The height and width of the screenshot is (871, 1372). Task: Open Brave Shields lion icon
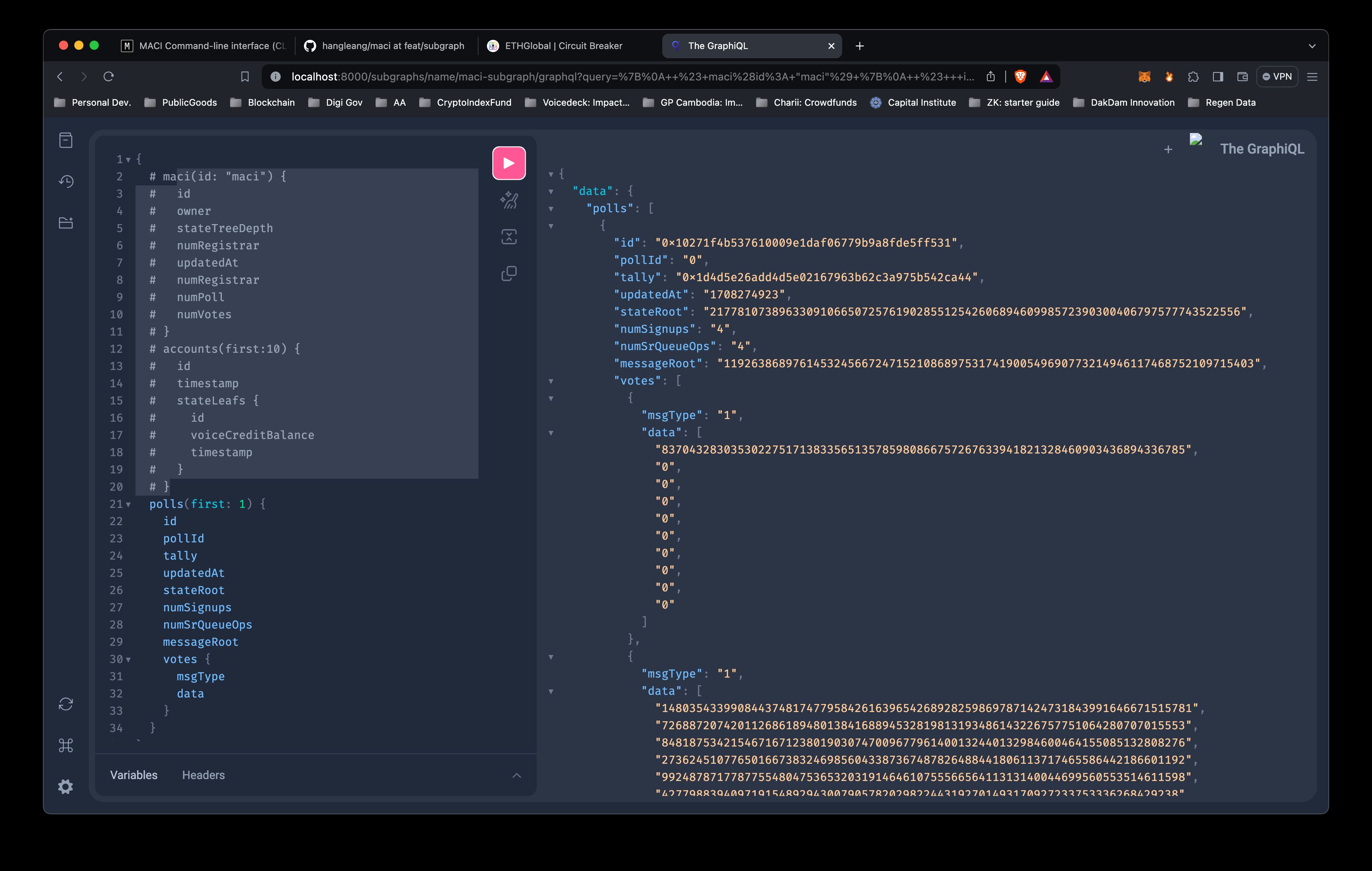1021,76
